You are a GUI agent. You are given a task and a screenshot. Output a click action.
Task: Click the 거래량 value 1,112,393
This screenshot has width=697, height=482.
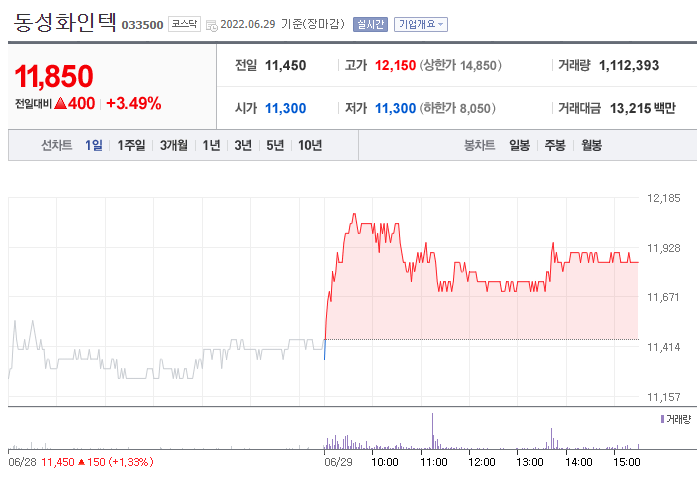(x=629, y=65)
